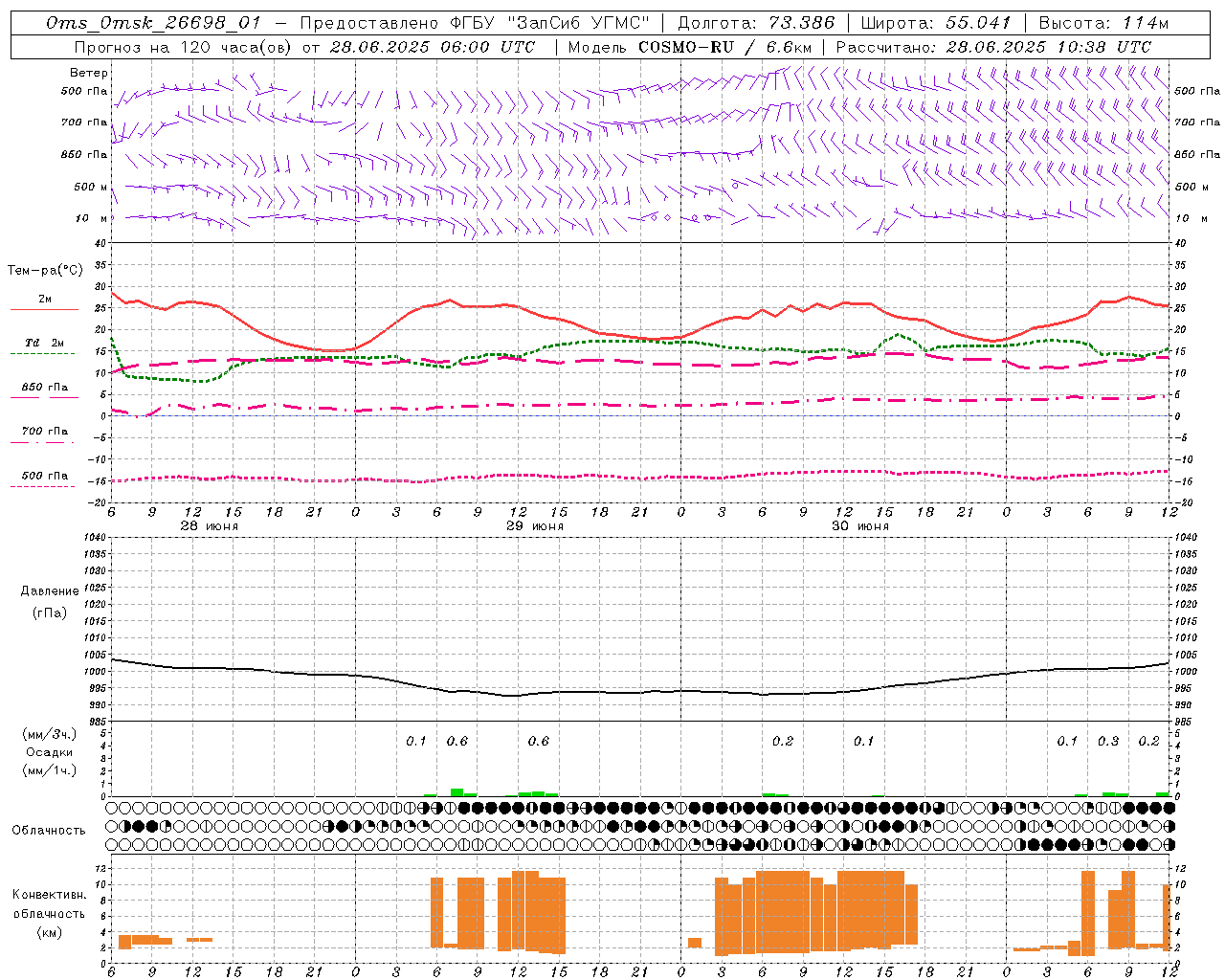
Task: Click the (гПа) unit under Давление
Action: pos(50,612)
